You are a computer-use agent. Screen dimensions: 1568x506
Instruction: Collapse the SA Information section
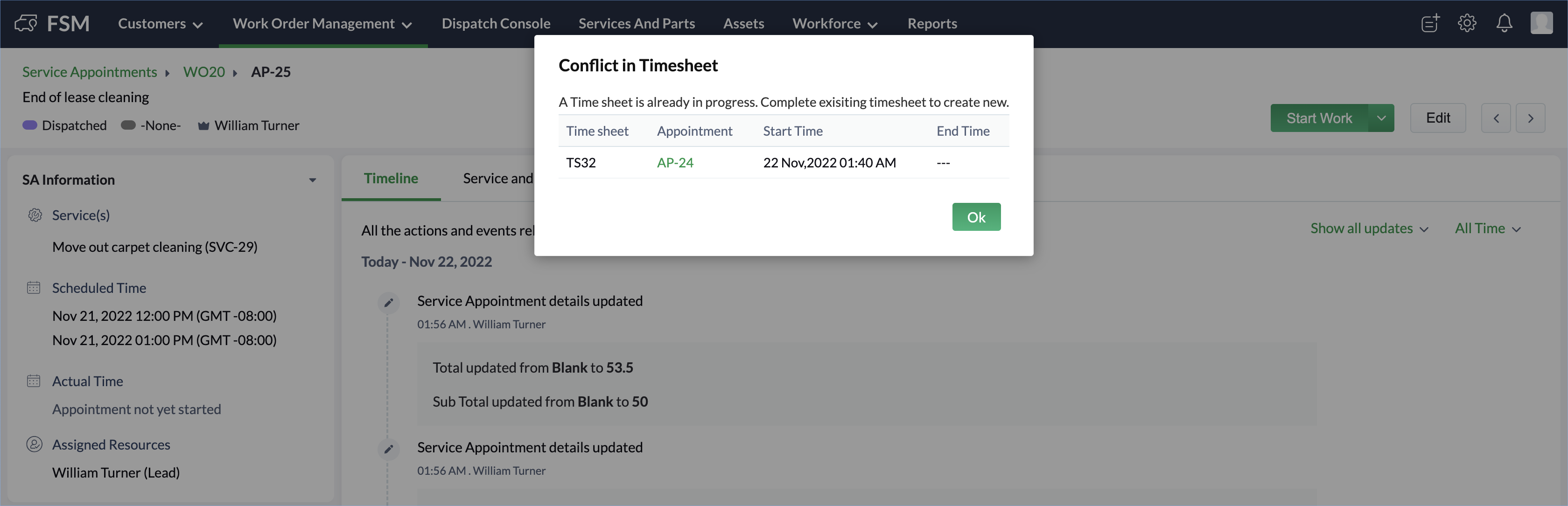click(312, 180)
